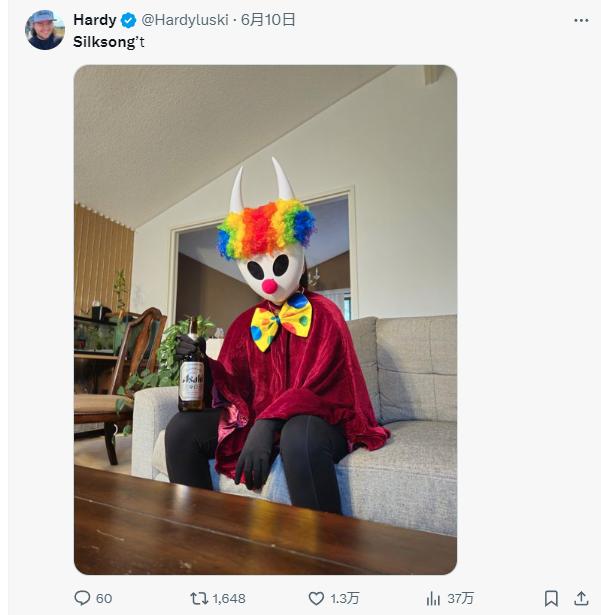Open the attached clown costume photo
Image resolution: width=601 pixels, height=615 pixels.
[x=265, y=319]
